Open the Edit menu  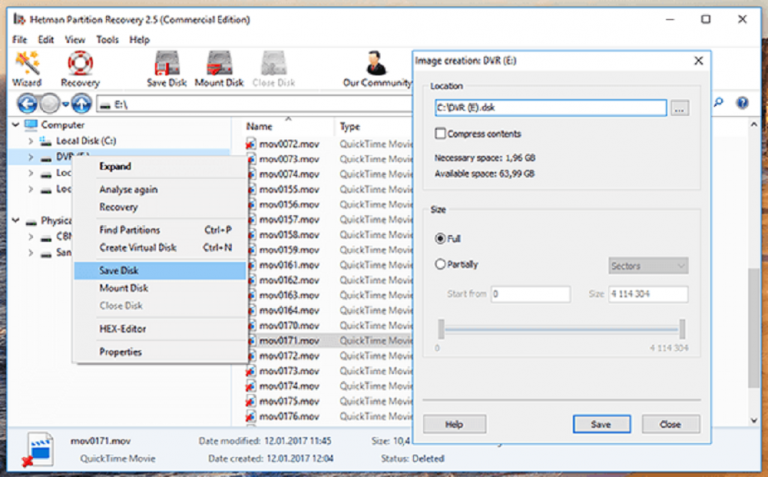click(46, 40)
